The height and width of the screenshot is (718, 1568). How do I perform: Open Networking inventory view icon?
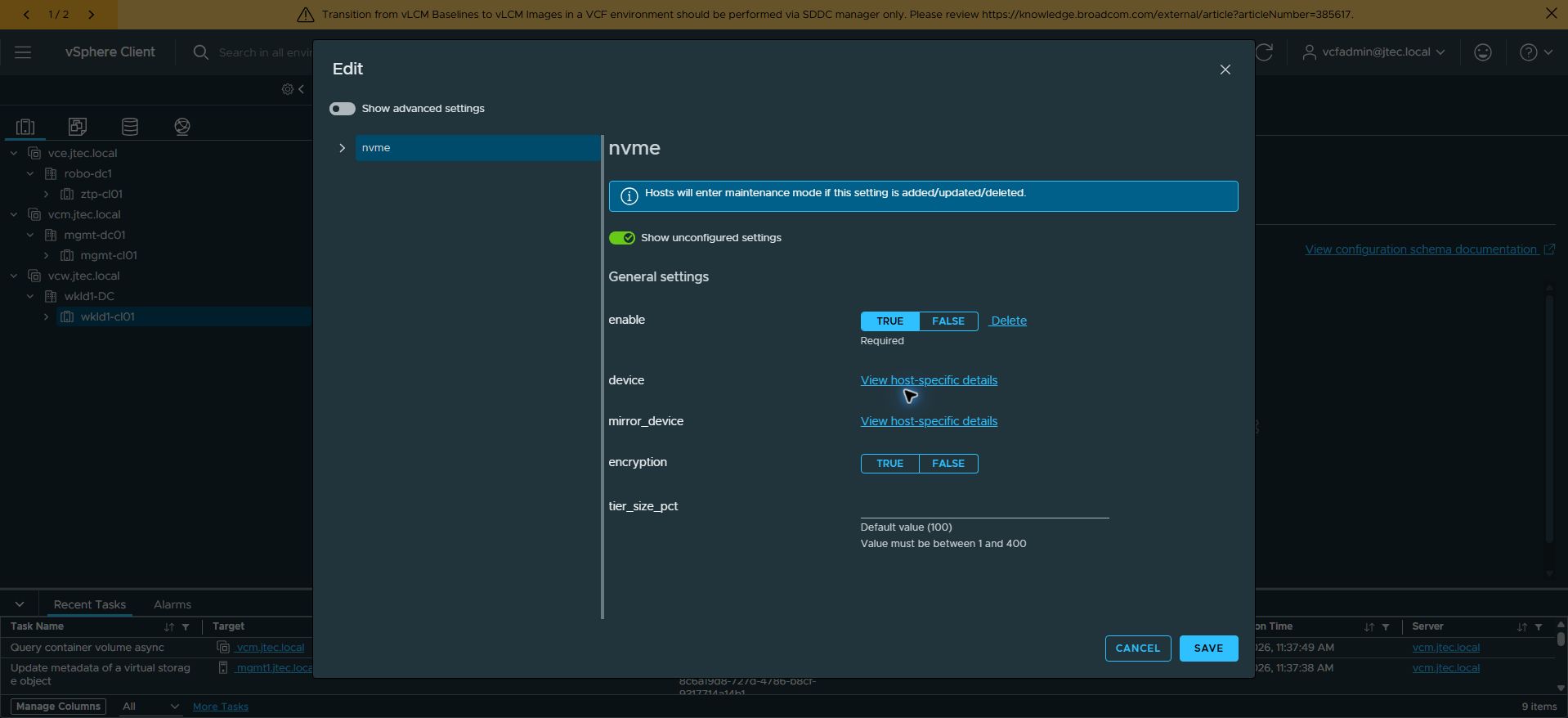pos(182,127)
